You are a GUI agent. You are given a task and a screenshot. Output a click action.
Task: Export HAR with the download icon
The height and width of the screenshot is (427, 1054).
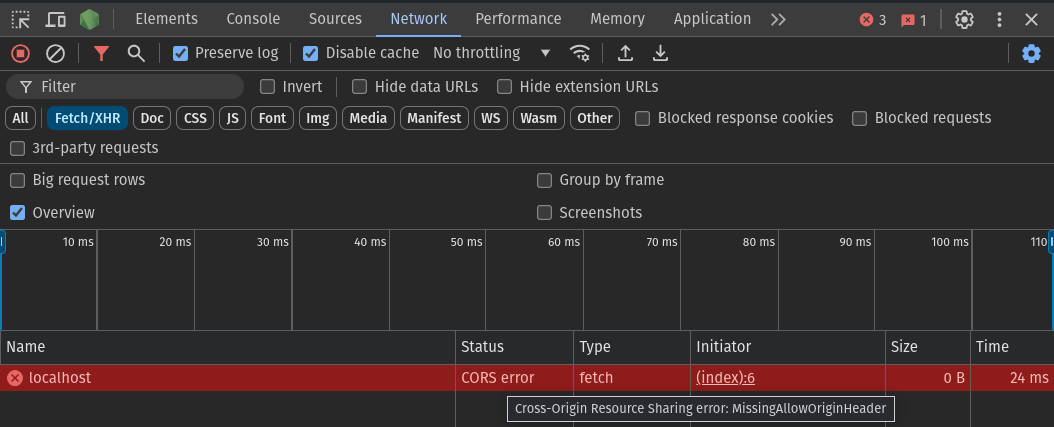(x=661, y=53)
